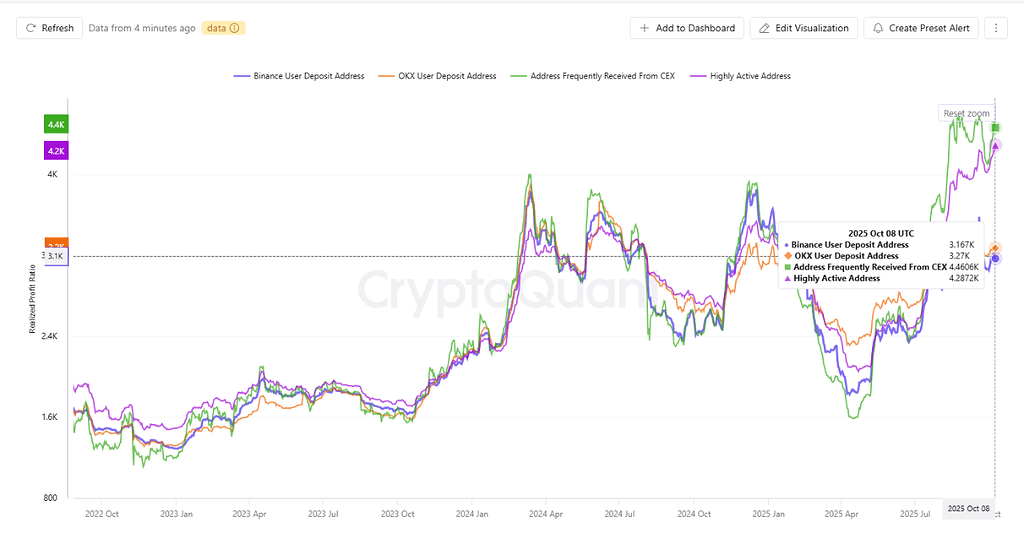Click the Add to Dashboard button

click(x=687, y=28)
